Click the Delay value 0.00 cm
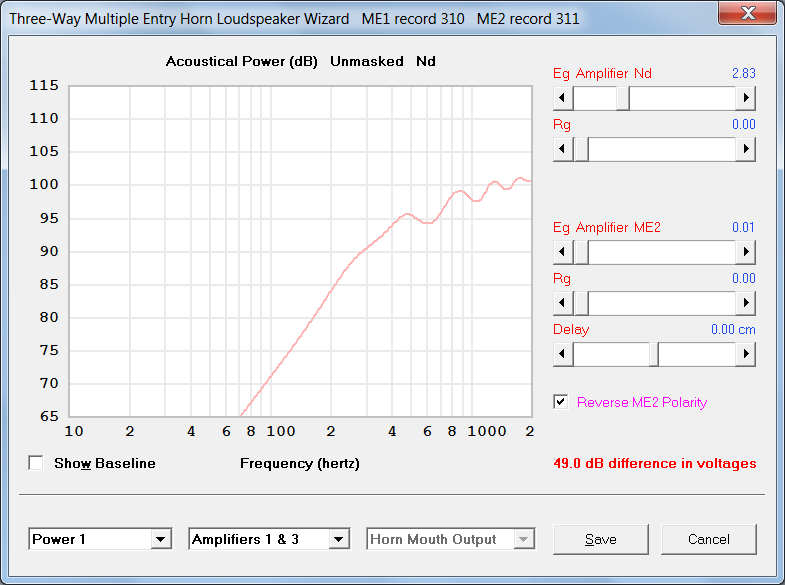 click(x=733, y=329)
